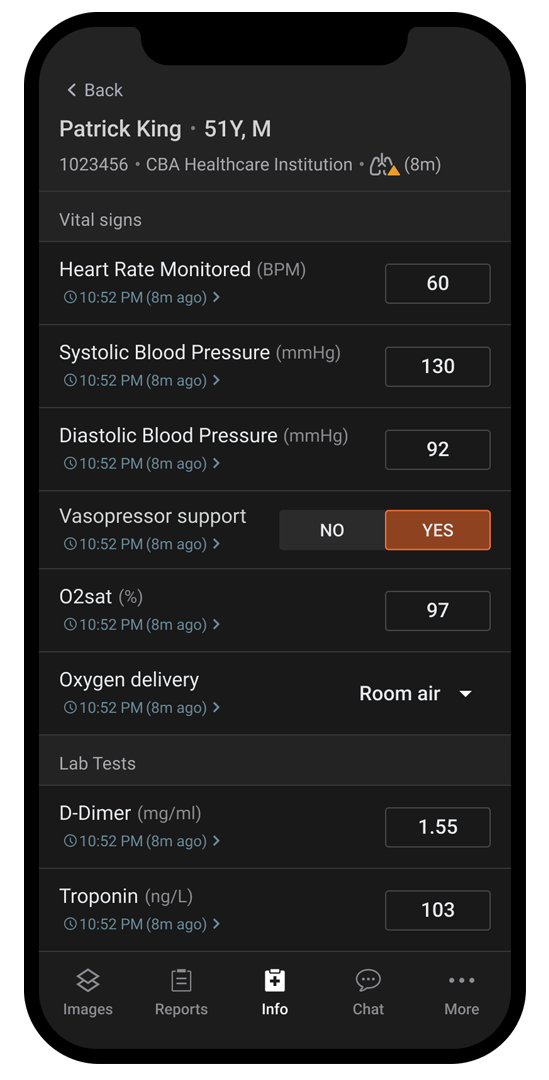This screenshot has width=549, height=1080.
Task: Open O2sat 10:52 PM timestamp link
Action: (x=142, y=625)
